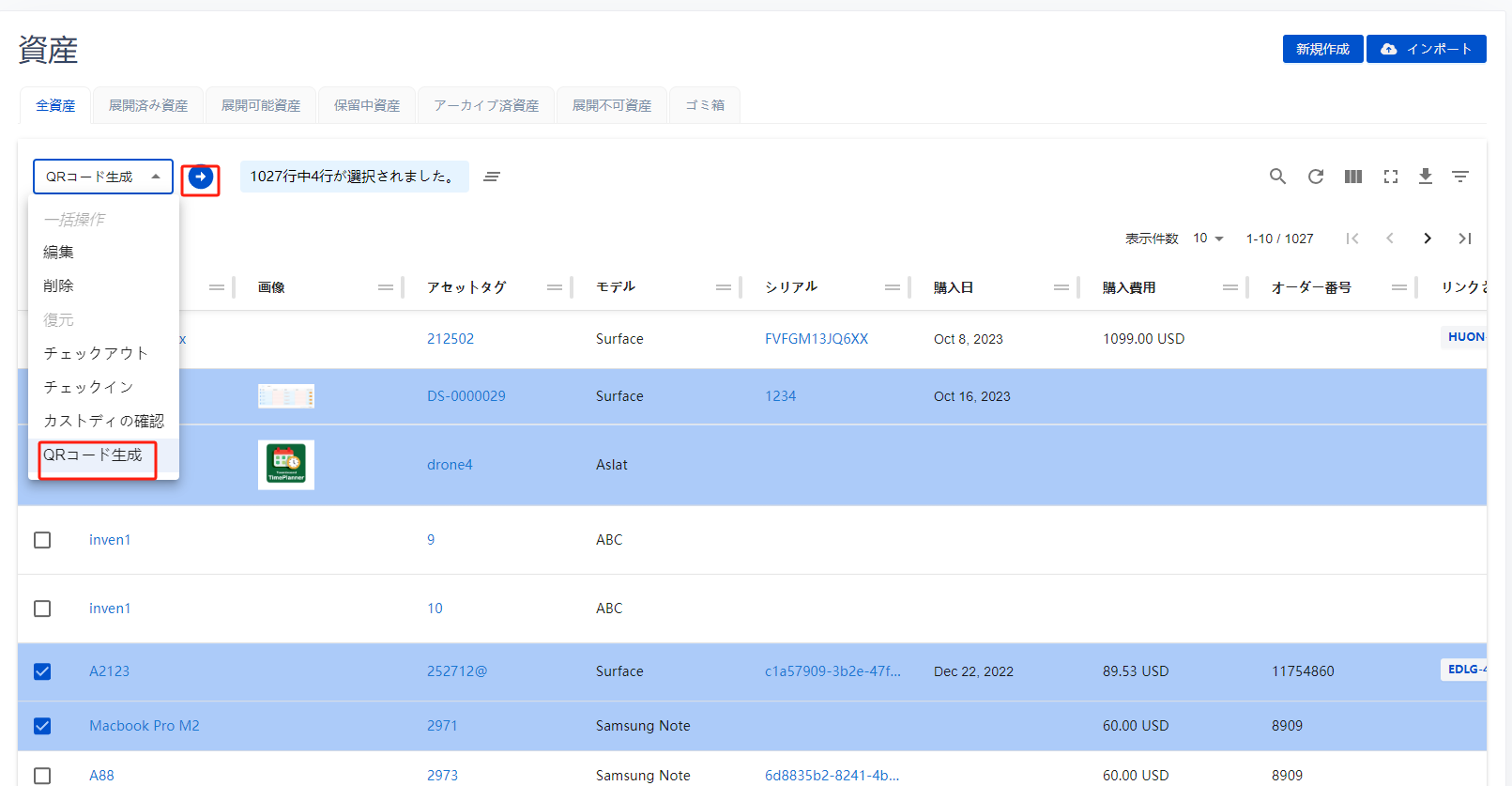Toggle fullscreen table view
This screenshot has height=786, width=1512.
[1390, 177]
